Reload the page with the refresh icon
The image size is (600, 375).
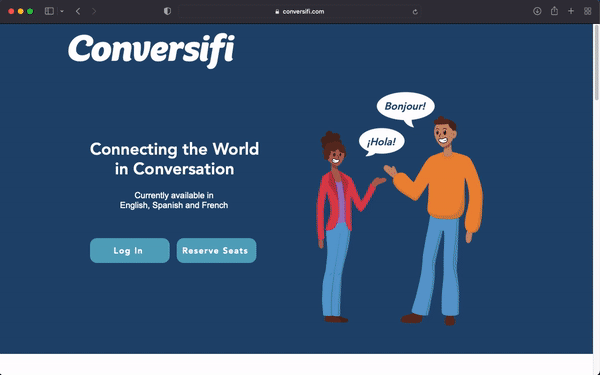pos(415,12)
